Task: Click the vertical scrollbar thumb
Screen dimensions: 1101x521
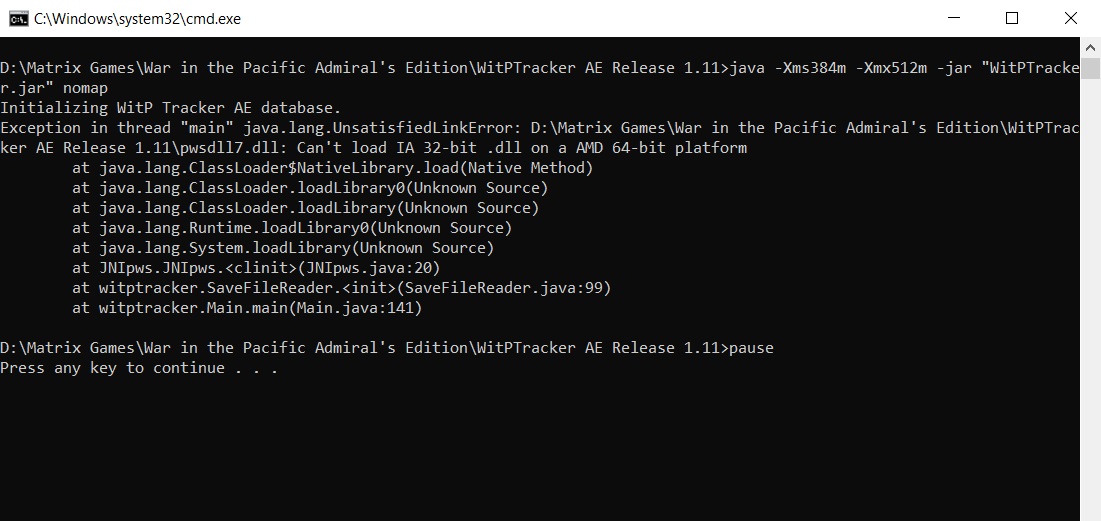Action: coord(1090,69)
